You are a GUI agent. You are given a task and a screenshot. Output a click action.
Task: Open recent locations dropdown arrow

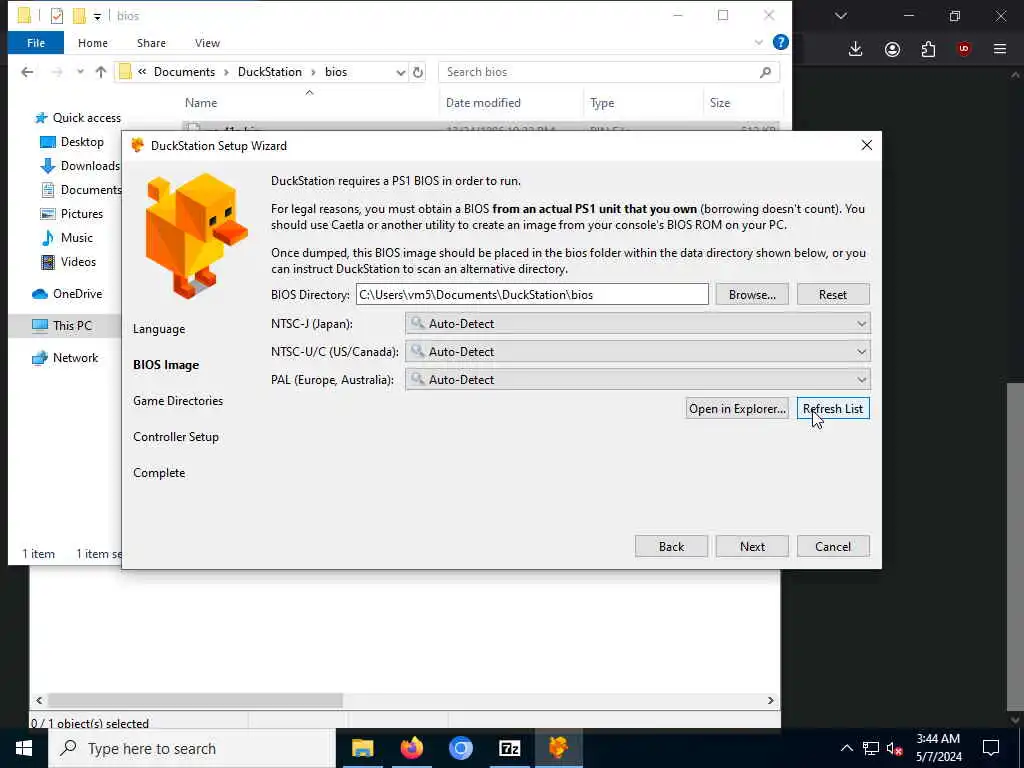80,72
